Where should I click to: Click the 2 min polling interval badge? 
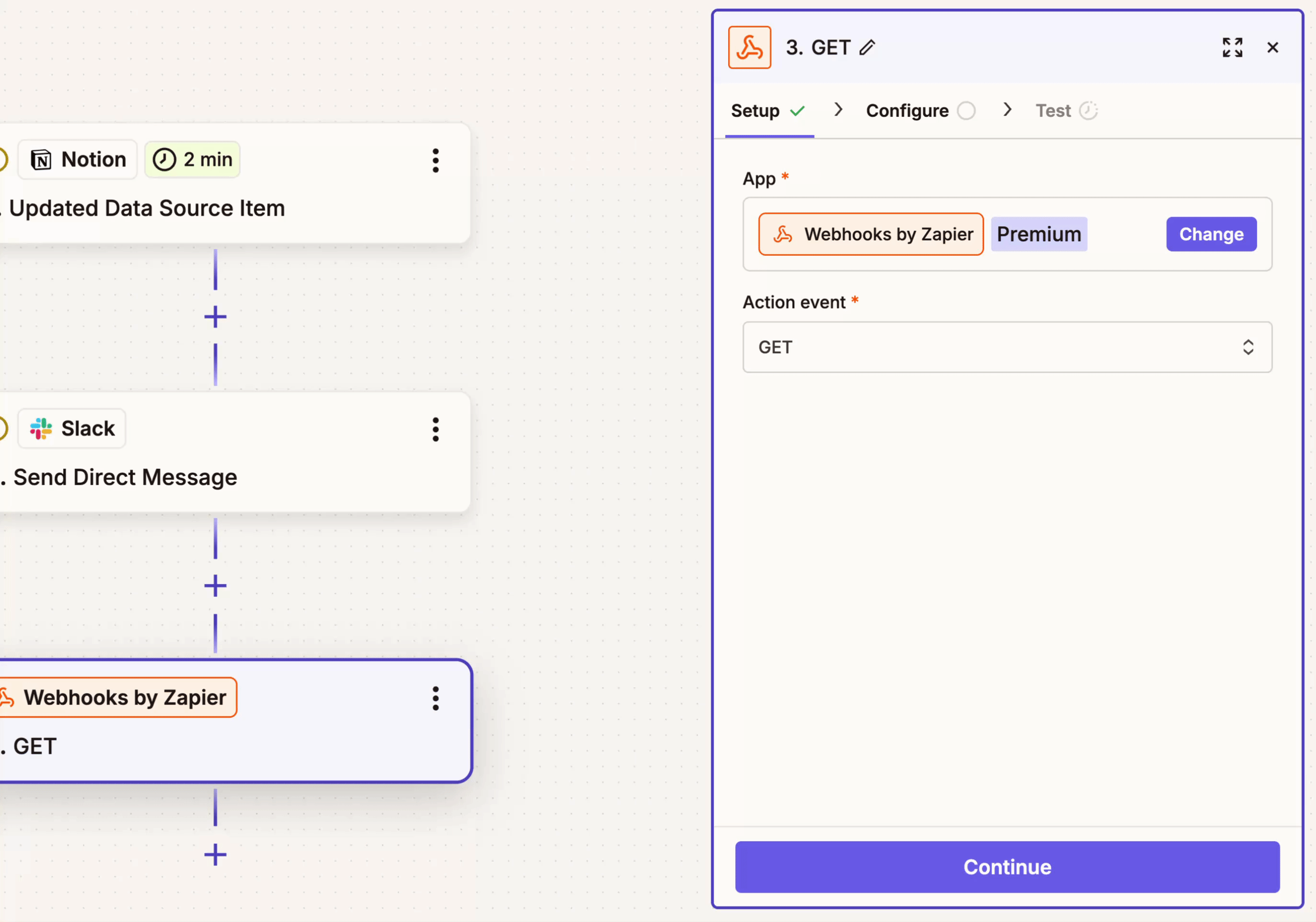click(x=192, y=159)
